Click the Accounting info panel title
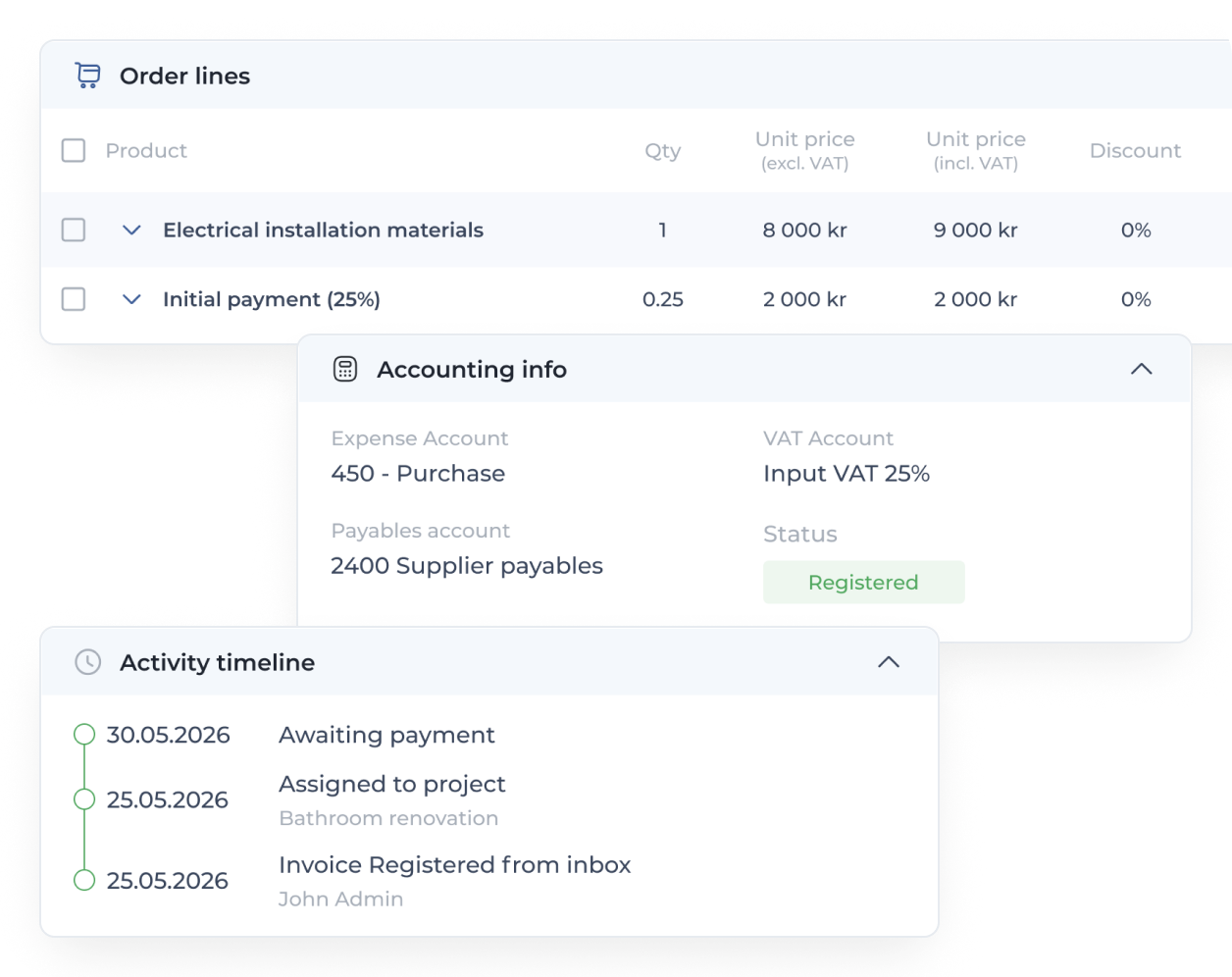The width and height of the screenshot is (1232, 977). 472,370
